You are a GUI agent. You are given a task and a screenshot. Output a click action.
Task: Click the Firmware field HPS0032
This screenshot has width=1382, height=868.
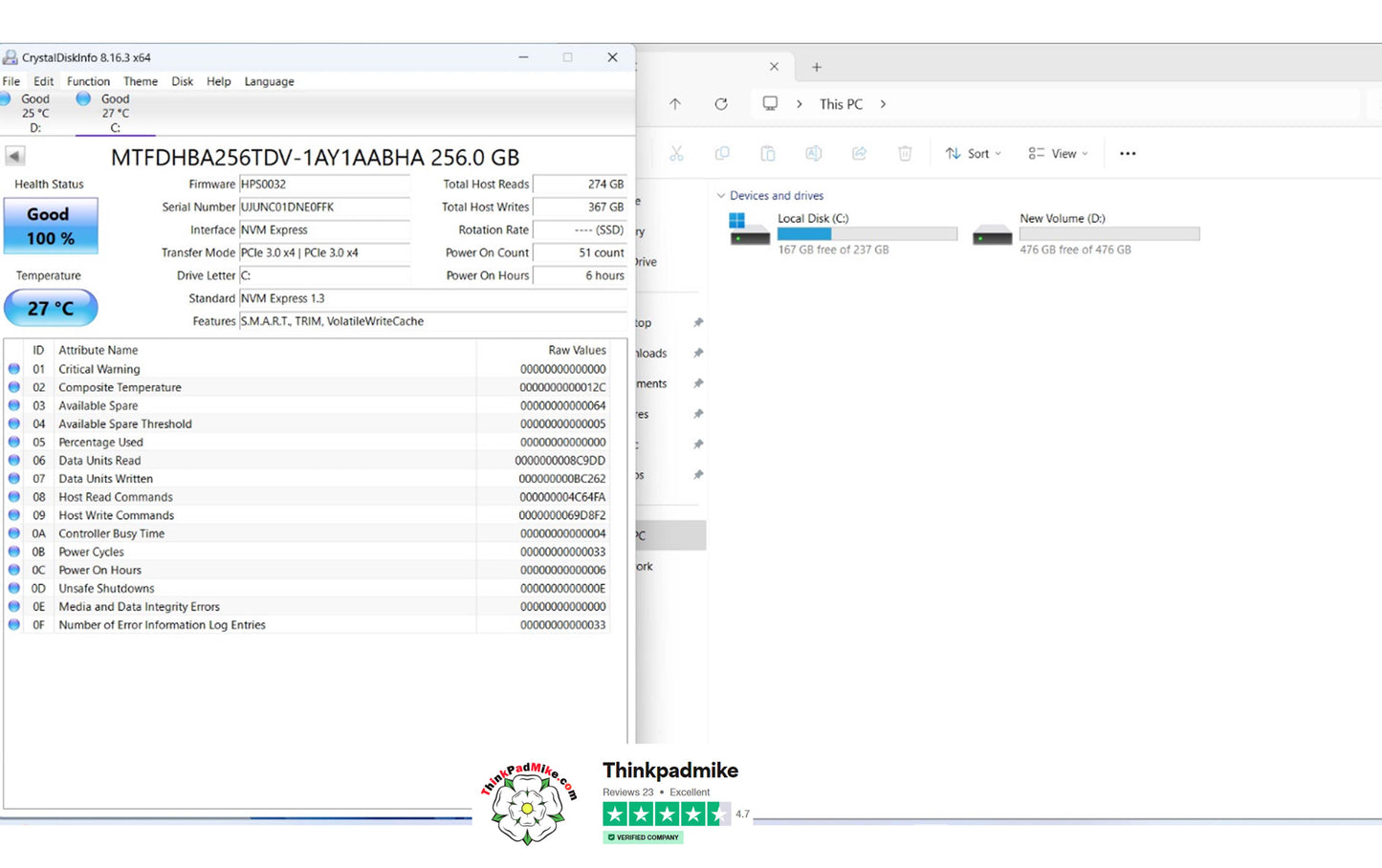(x=324, y=184)
